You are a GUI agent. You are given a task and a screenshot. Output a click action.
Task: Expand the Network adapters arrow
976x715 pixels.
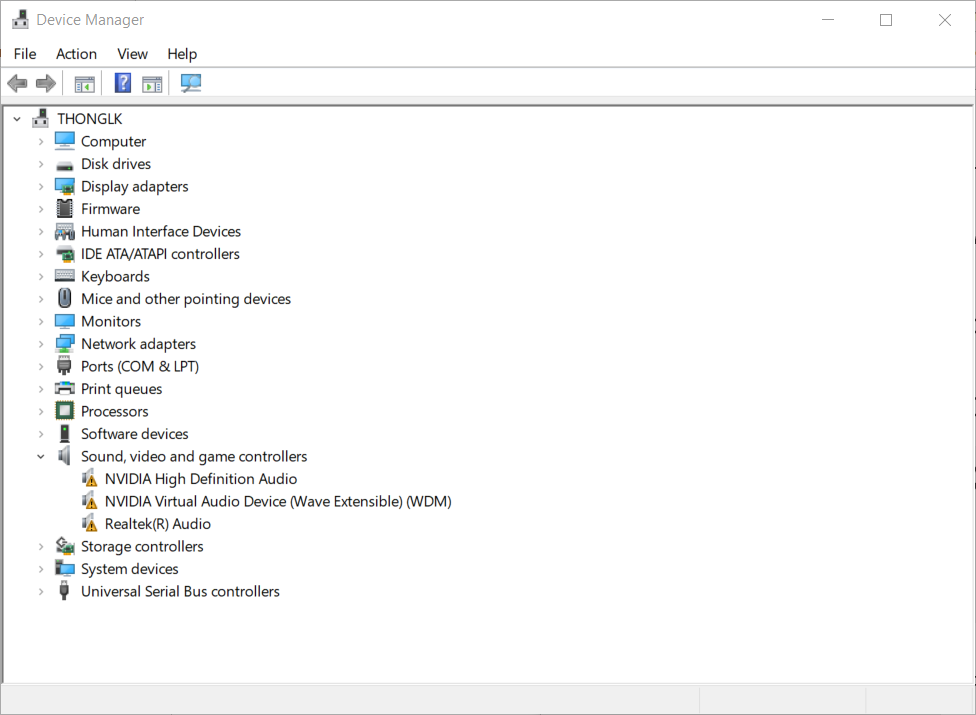pos(41,344)
